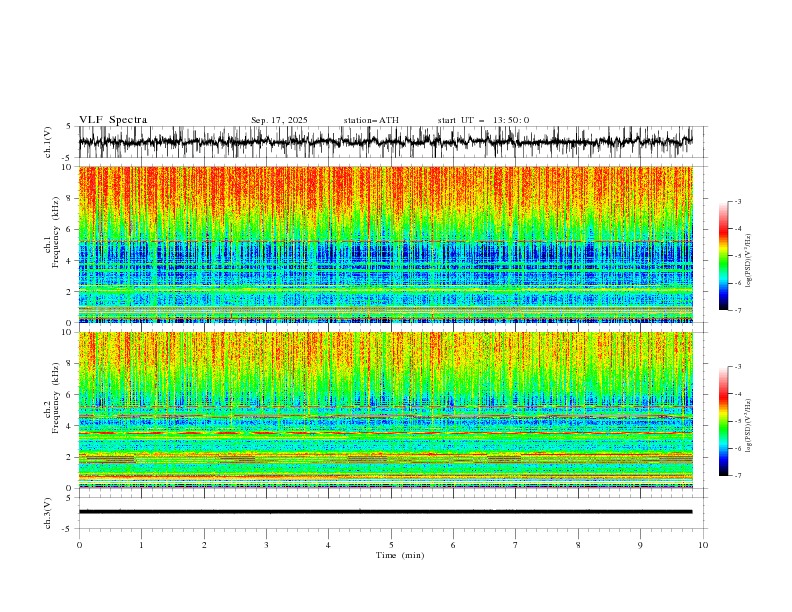Click the 'start UT = 13:50:0' text

pyautogui.click(x=483, y=120)
